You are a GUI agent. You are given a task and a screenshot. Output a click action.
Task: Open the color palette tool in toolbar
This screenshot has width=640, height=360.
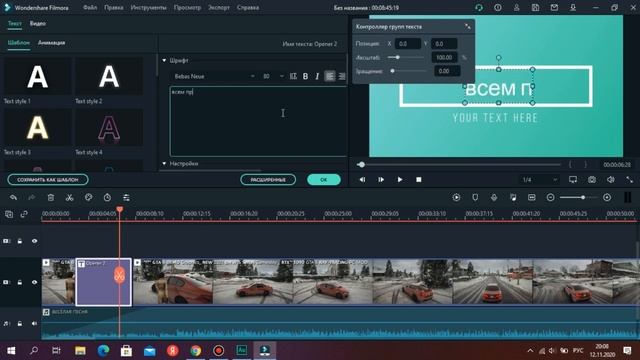click(x=88, y=198)
